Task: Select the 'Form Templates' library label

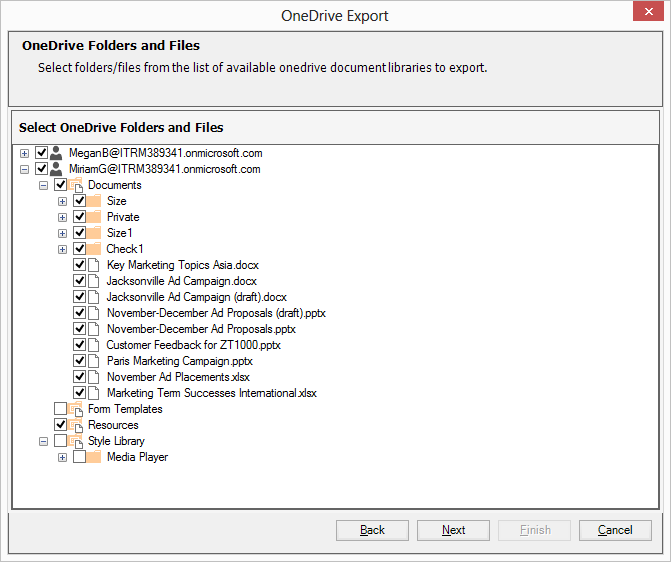Action: 125,409
